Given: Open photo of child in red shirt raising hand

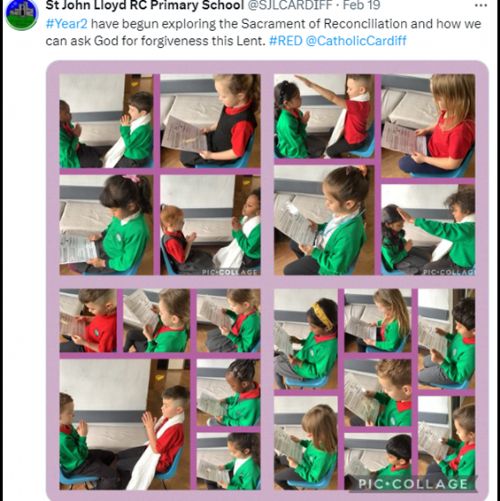Looking at the screenshot, I should pos(324,116).
